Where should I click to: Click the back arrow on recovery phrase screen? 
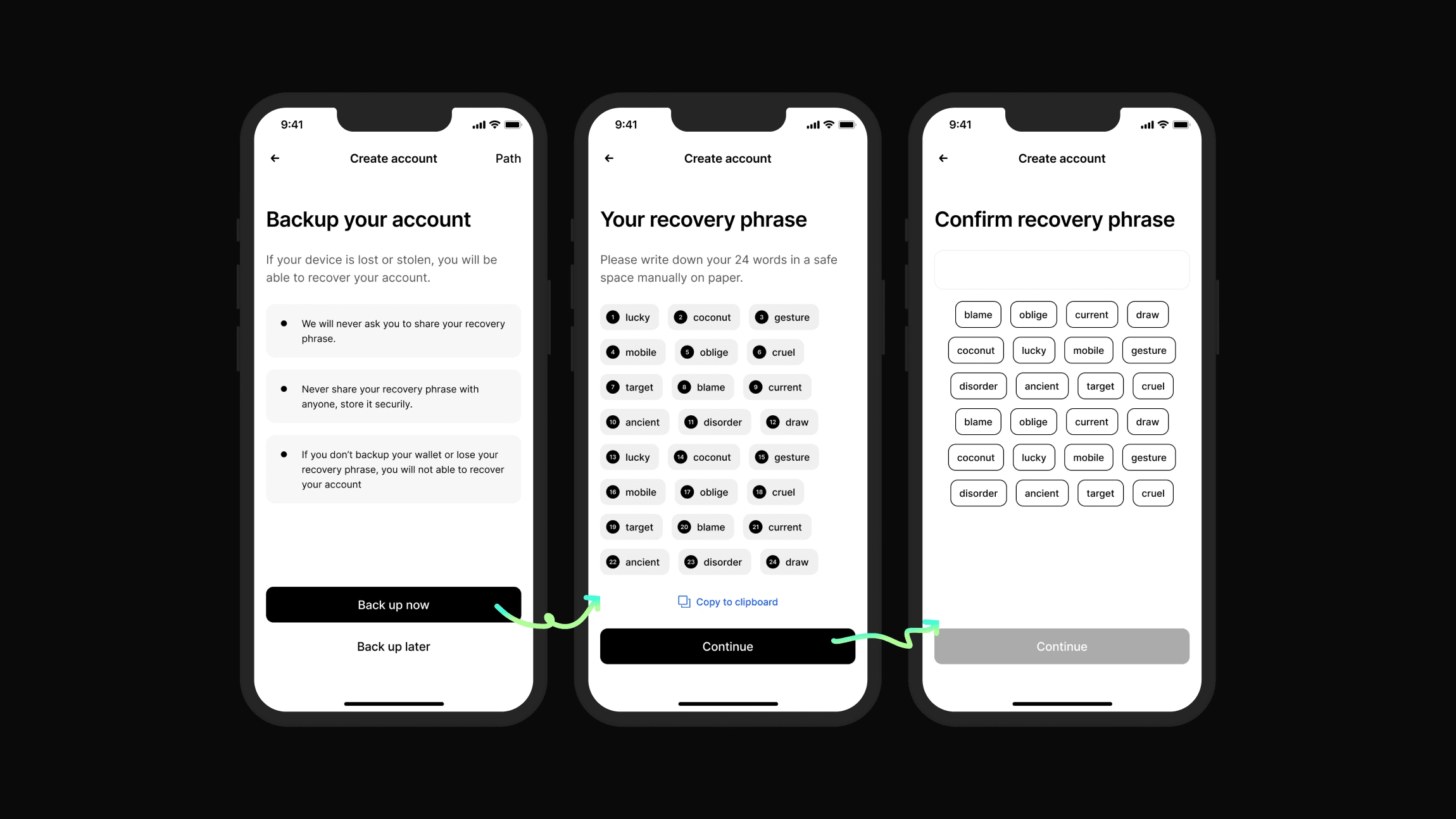pos(610,157)
